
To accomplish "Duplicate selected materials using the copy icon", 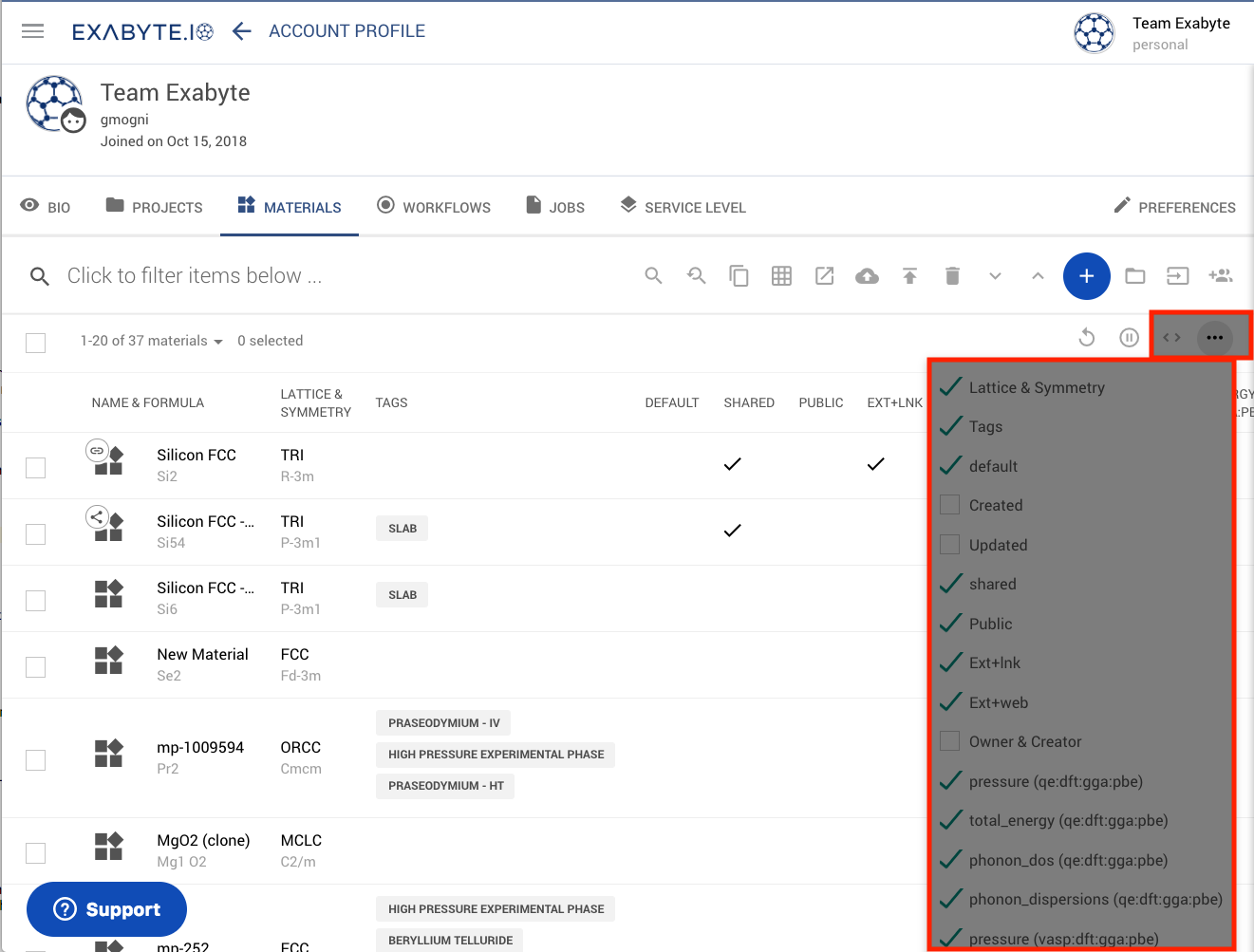I will tap(739, 275).
